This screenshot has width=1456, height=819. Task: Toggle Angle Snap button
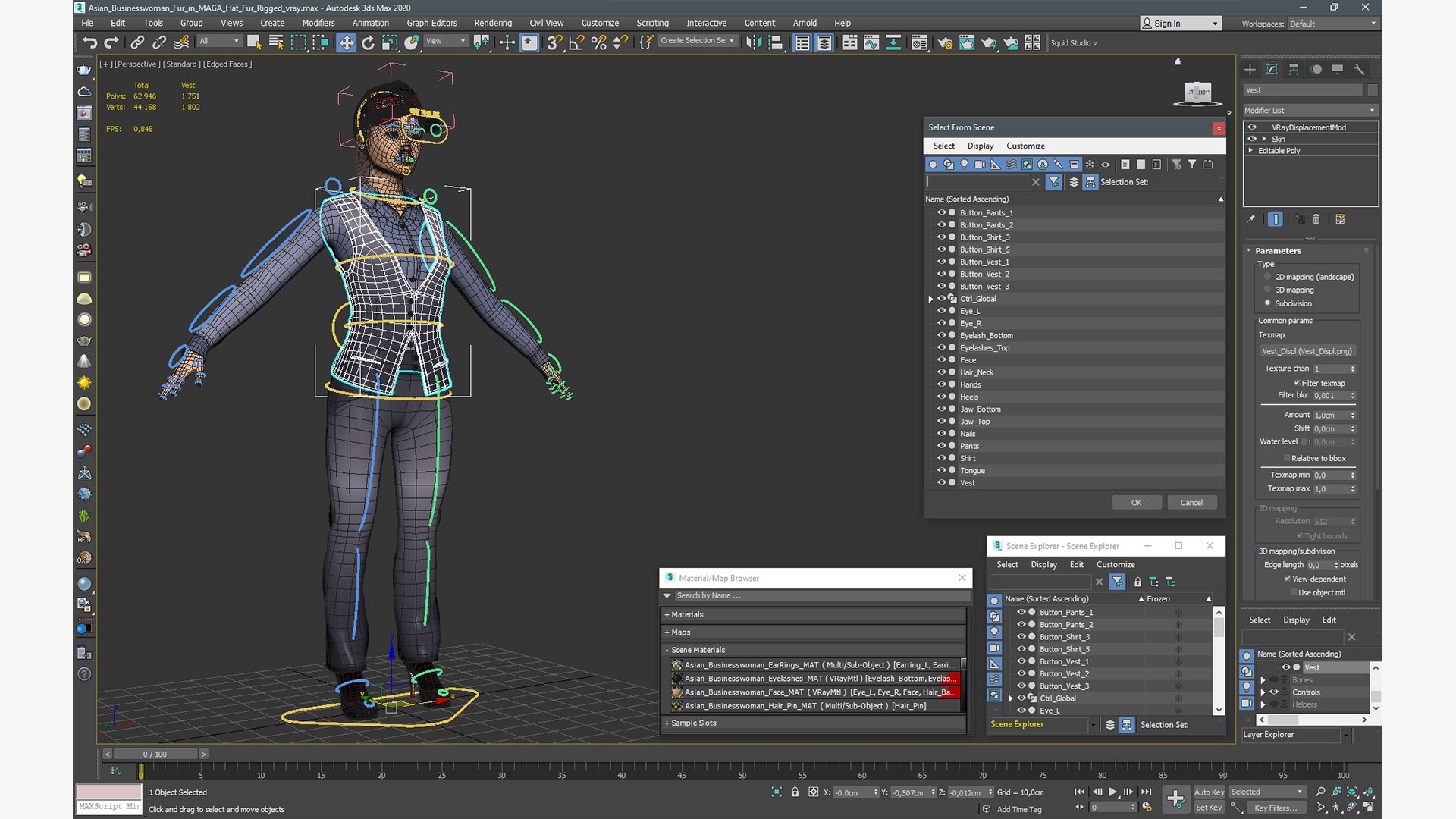[576, 42]
